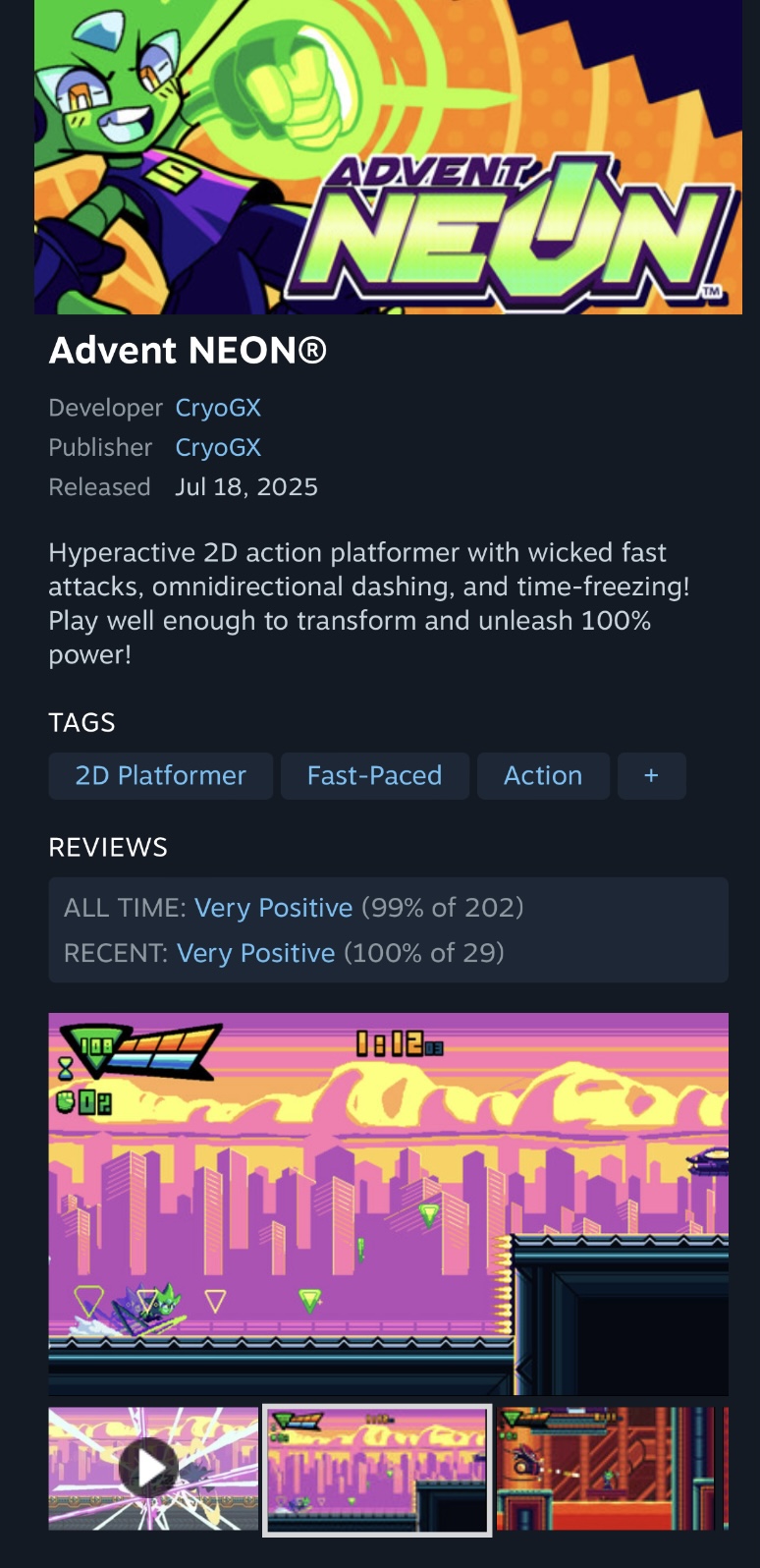Viewport: 760px width, 1568px height.
Task: Select the partially visible last thumbnail
Action: [726, 1468]
